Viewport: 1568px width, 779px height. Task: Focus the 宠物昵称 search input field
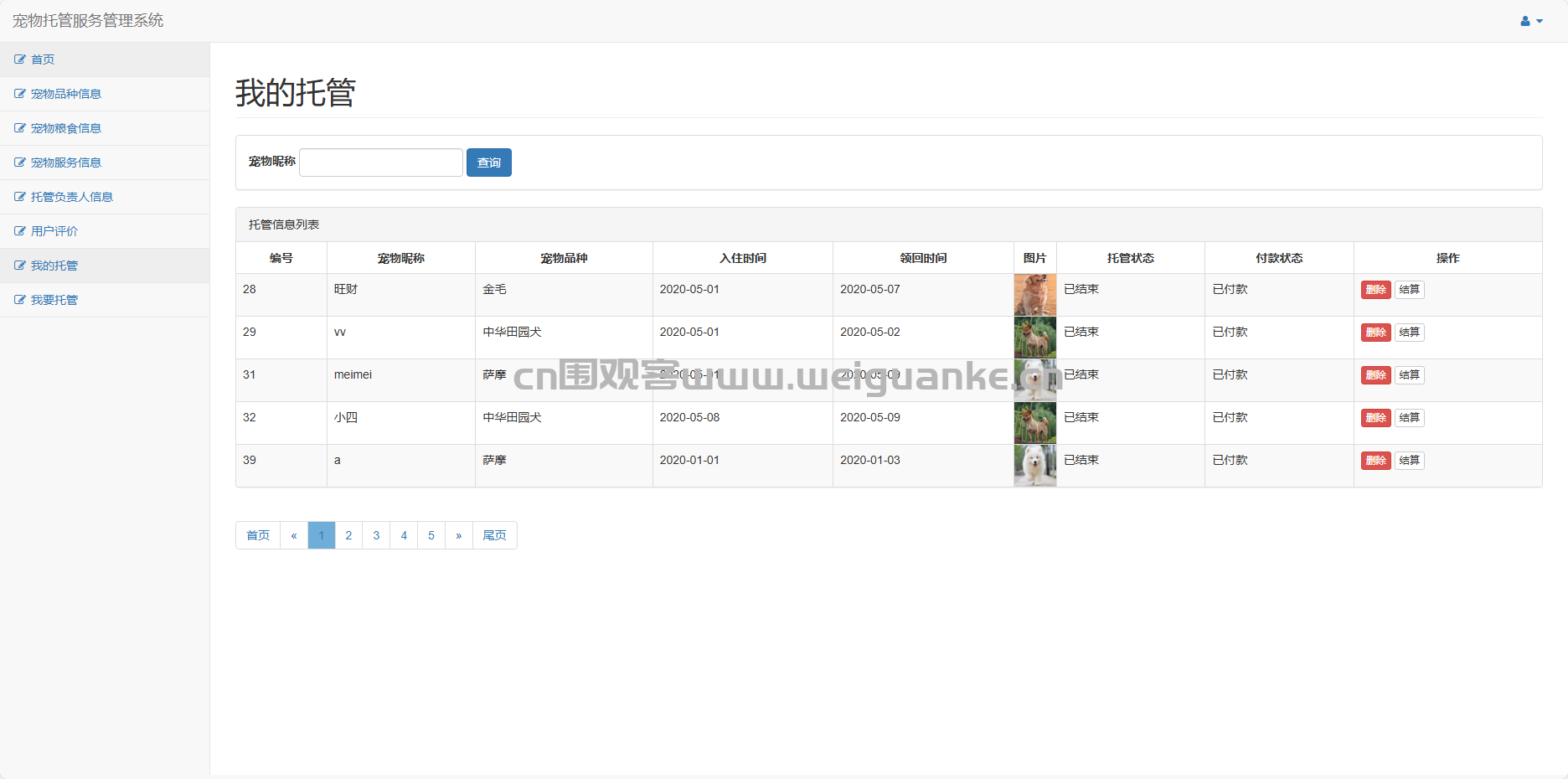(380, 163)
